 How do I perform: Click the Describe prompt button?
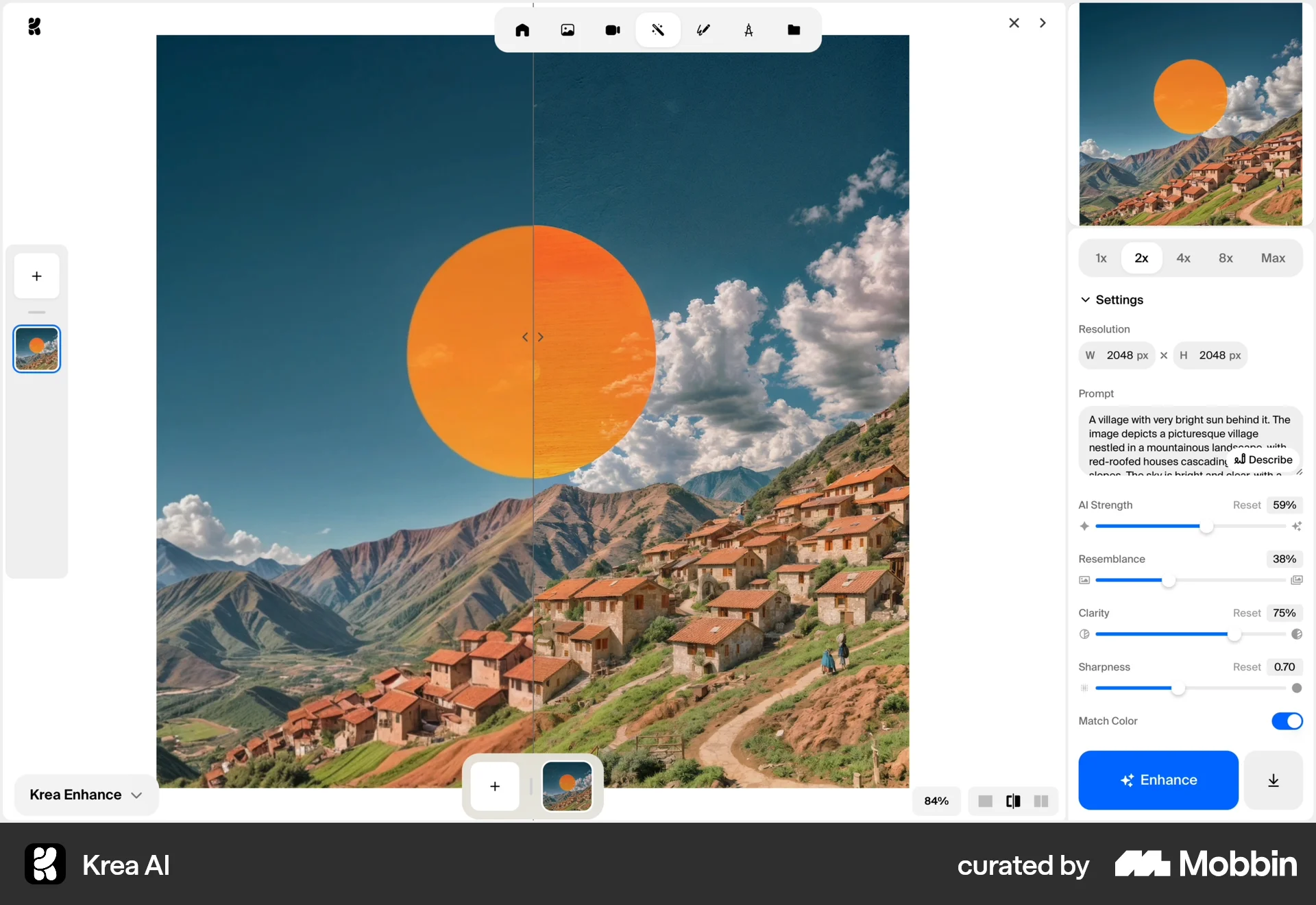tap(1263, 459)
